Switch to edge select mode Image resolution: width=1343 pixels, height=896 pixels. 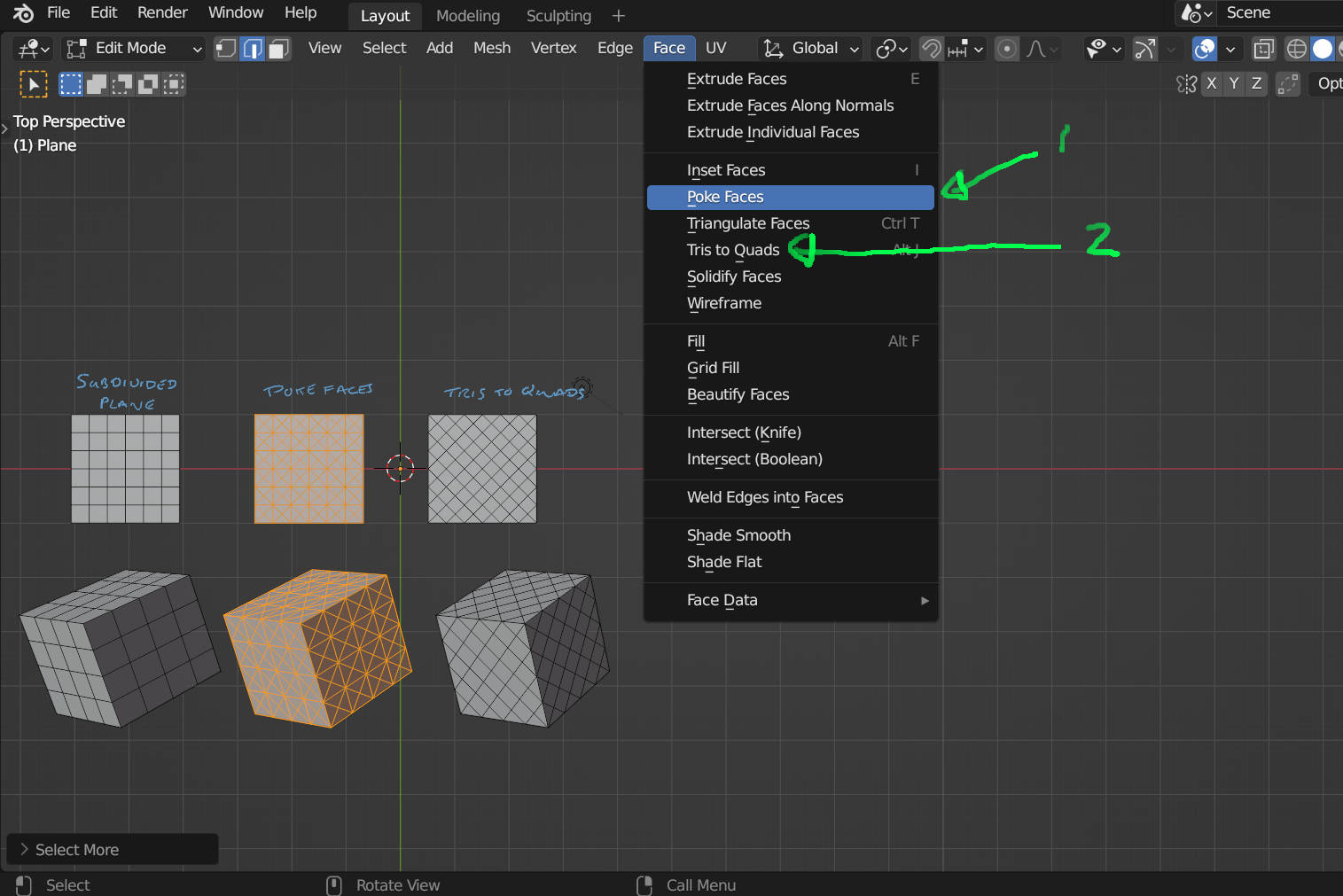(253, 48)
